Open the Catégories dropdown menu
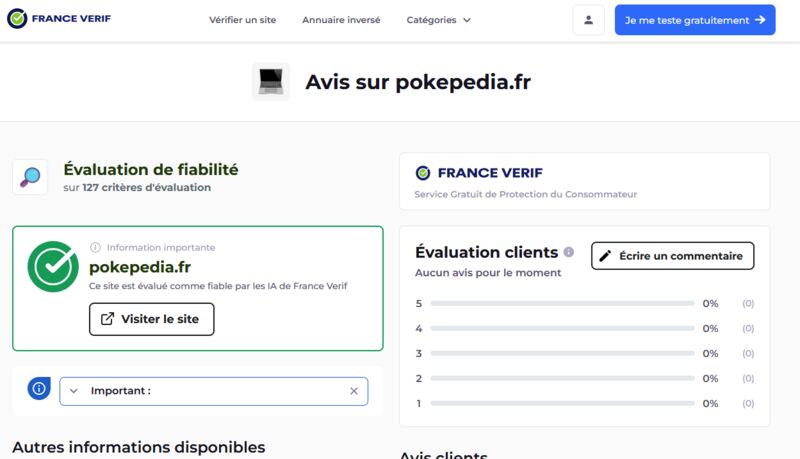800x459 pixels. [438, 20]
